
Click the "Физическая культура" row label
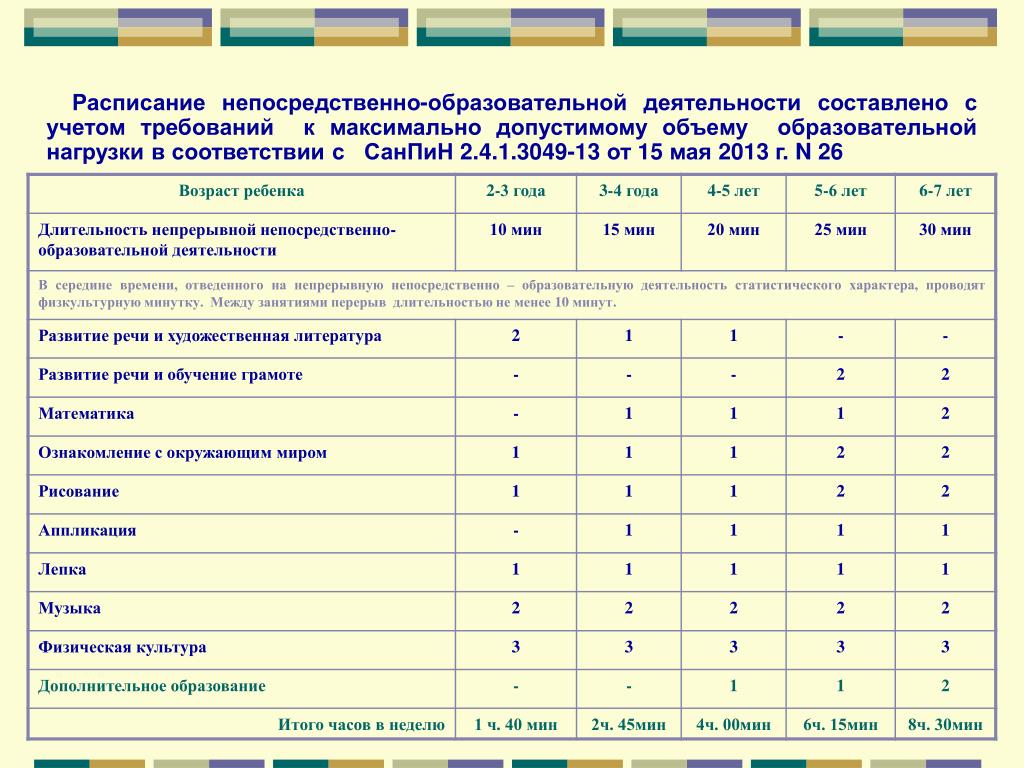coord(122,647)
